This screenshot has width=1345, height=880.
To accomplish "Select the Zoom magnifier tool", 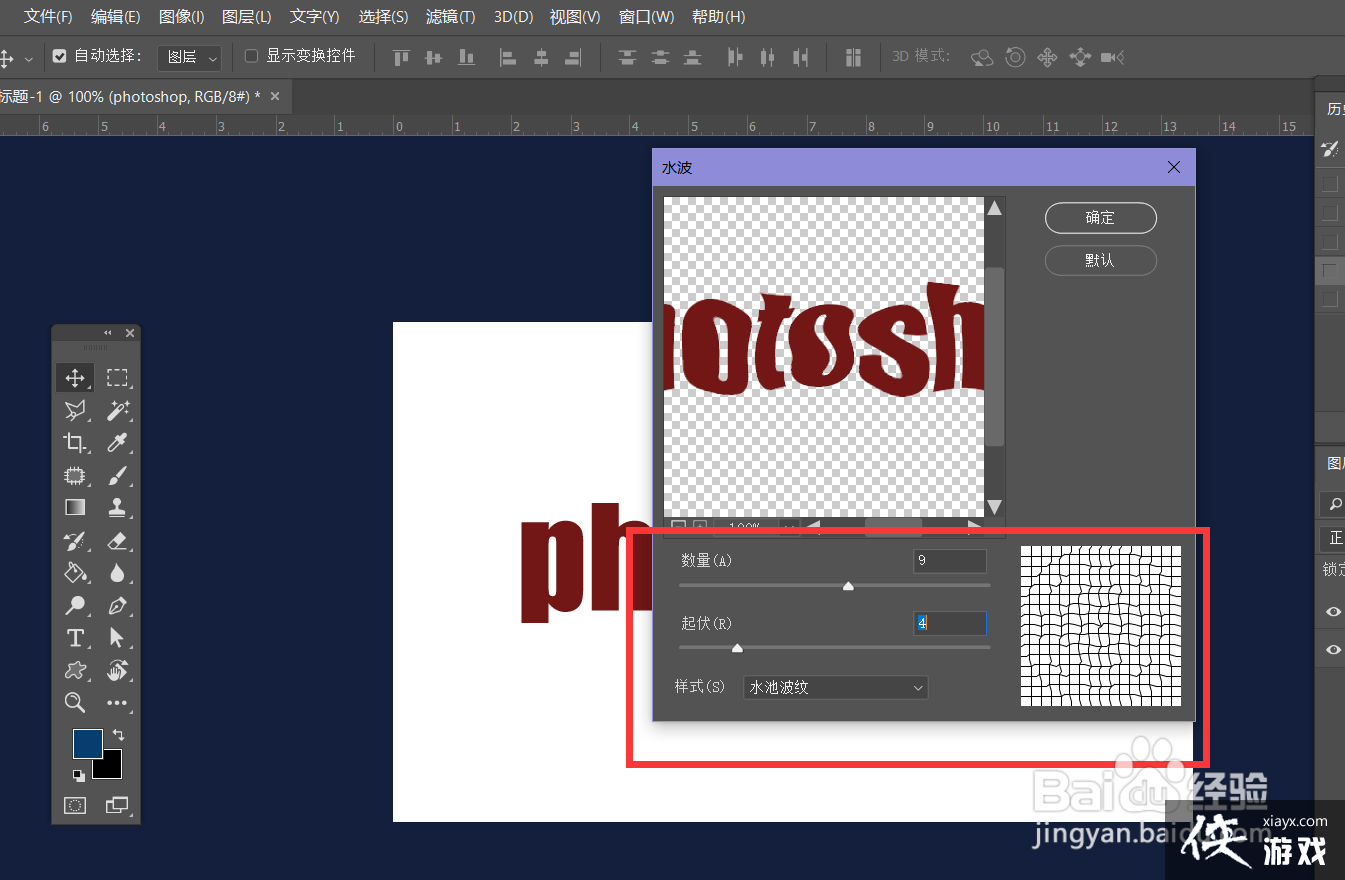I will pyautogui.click(x=75, y=703).
